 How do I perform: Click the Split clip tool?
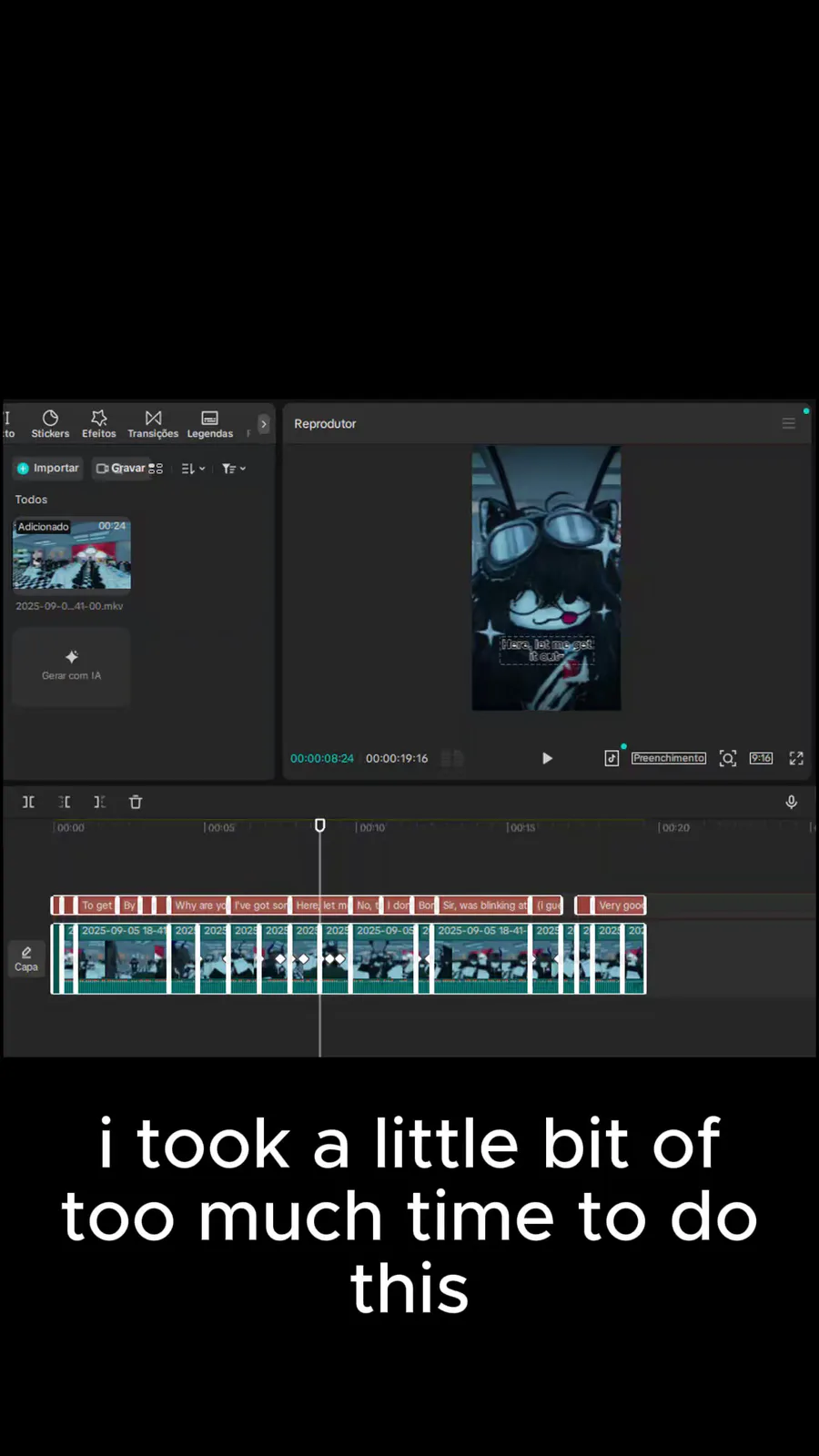pyautogui.click(x=28, y=802)
